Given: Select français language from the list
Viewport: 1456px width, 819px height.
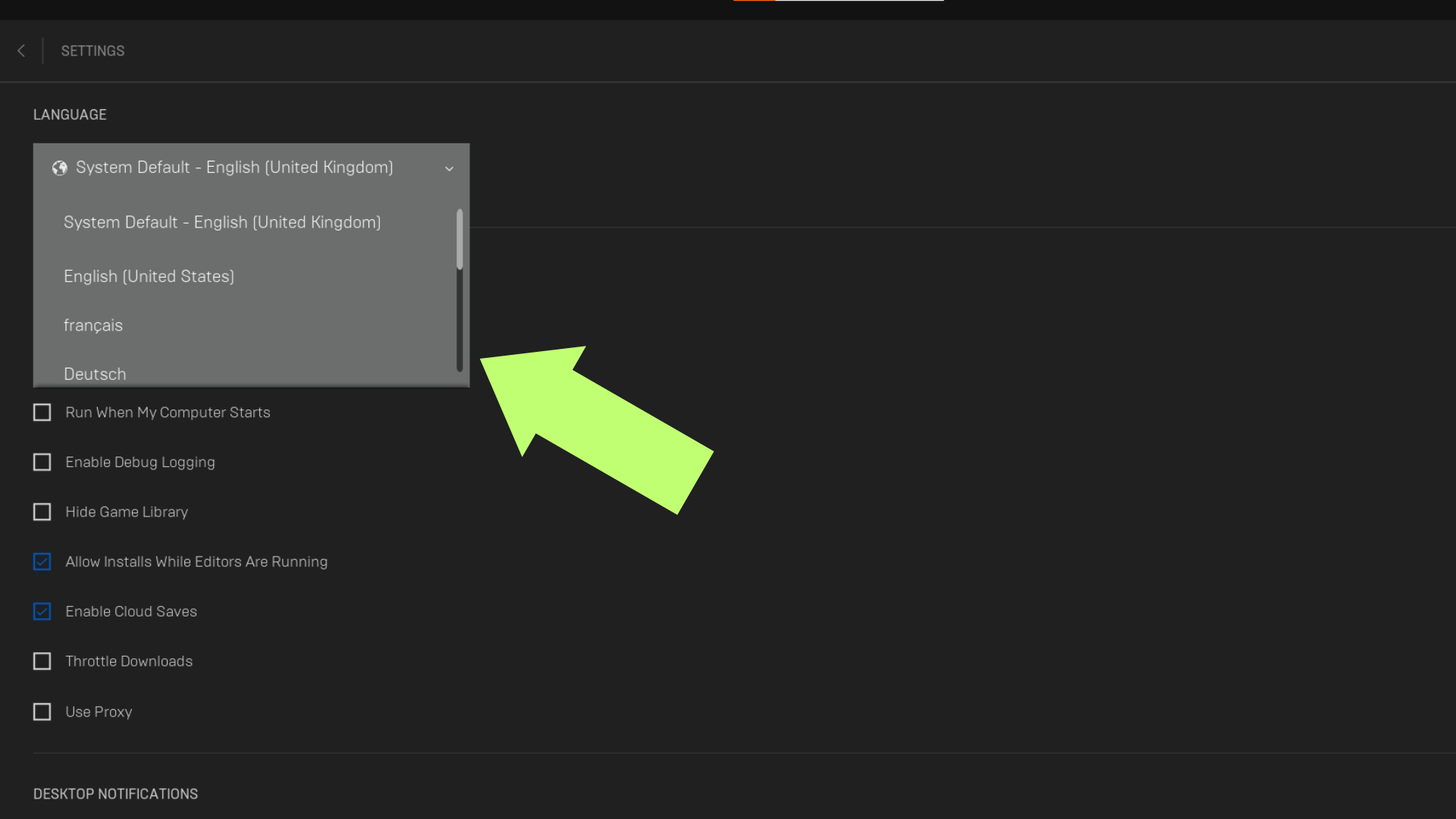Looking at the screenshot, I should click(93, 325).
